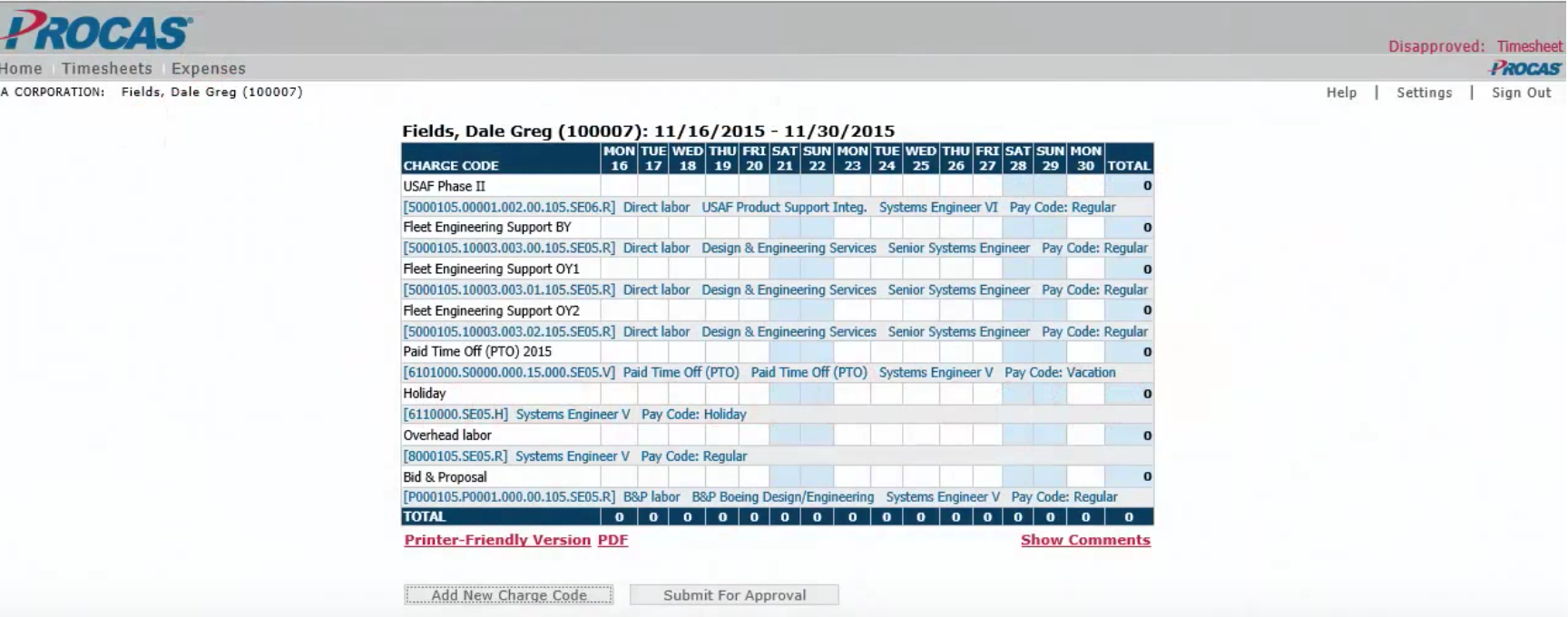1568x617 pixels.
Task: Click the Disapproved: Timesheet notice
Action: 1475,46
